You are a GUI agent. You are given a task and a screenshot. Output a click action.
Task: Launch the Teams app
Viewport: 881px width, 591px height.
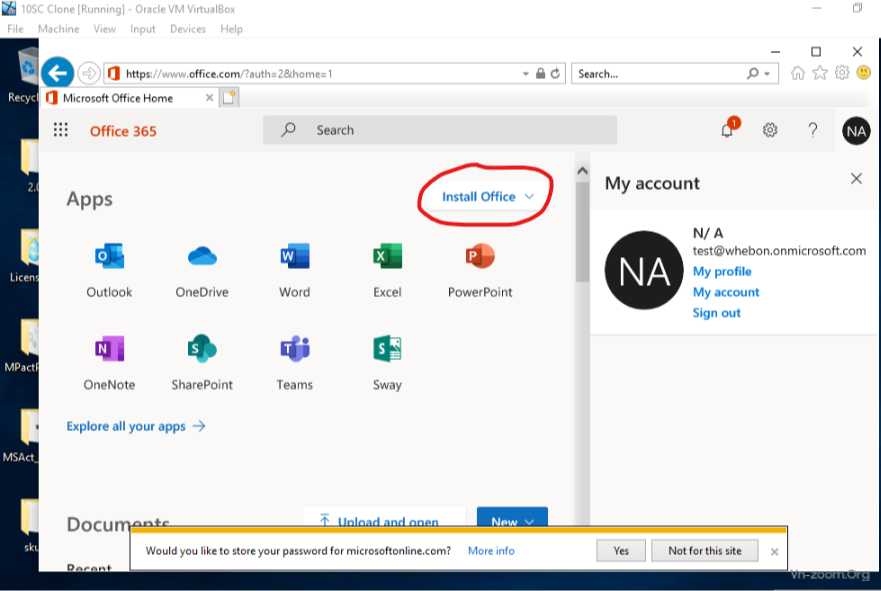pyautogui.click(x=294, y=350)
